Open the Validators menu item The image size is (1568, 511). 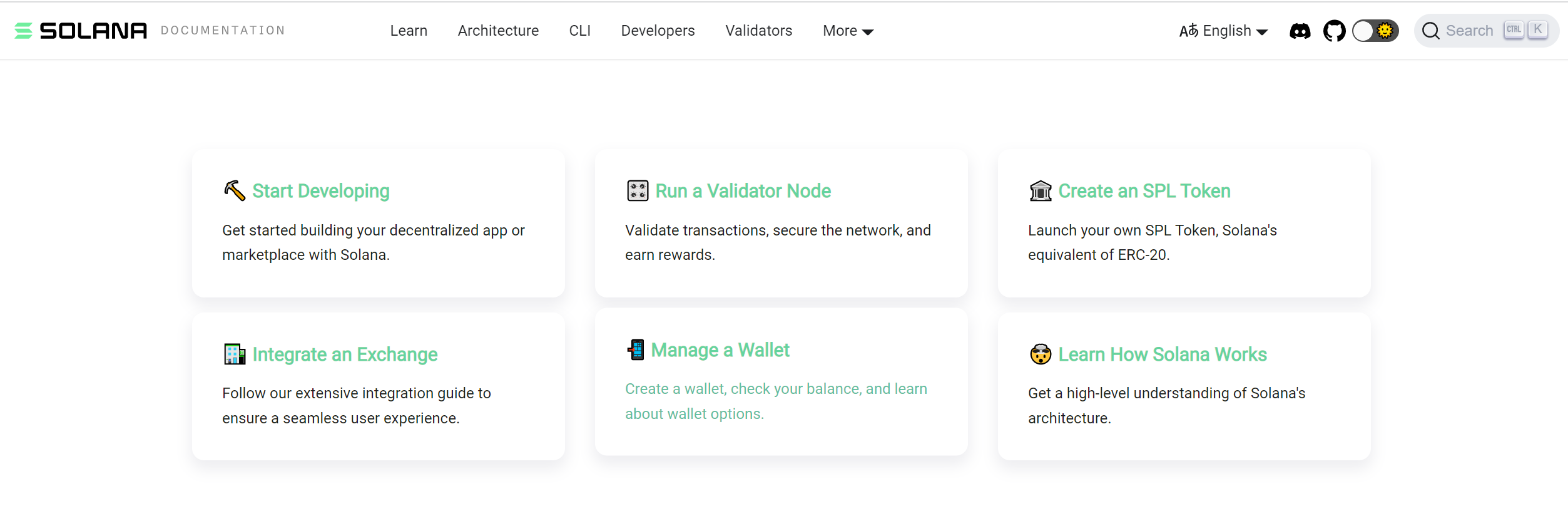click(758, 31)
